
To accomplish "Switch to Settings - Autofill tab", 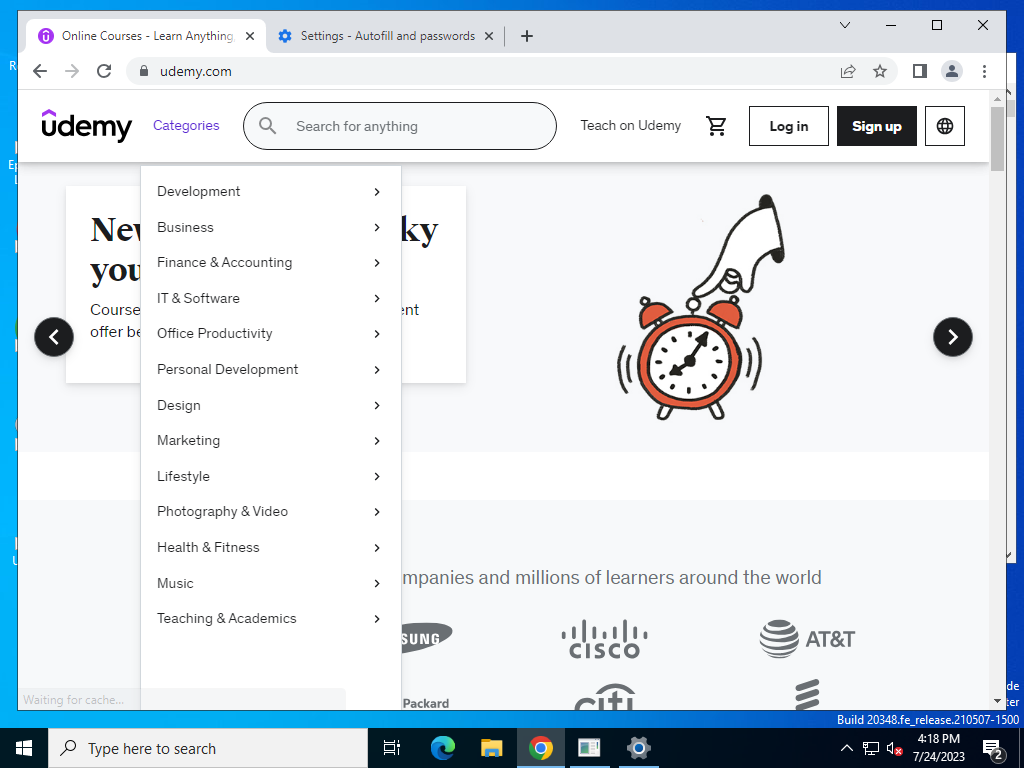I will pyautogui.click(x=385, y=36).
